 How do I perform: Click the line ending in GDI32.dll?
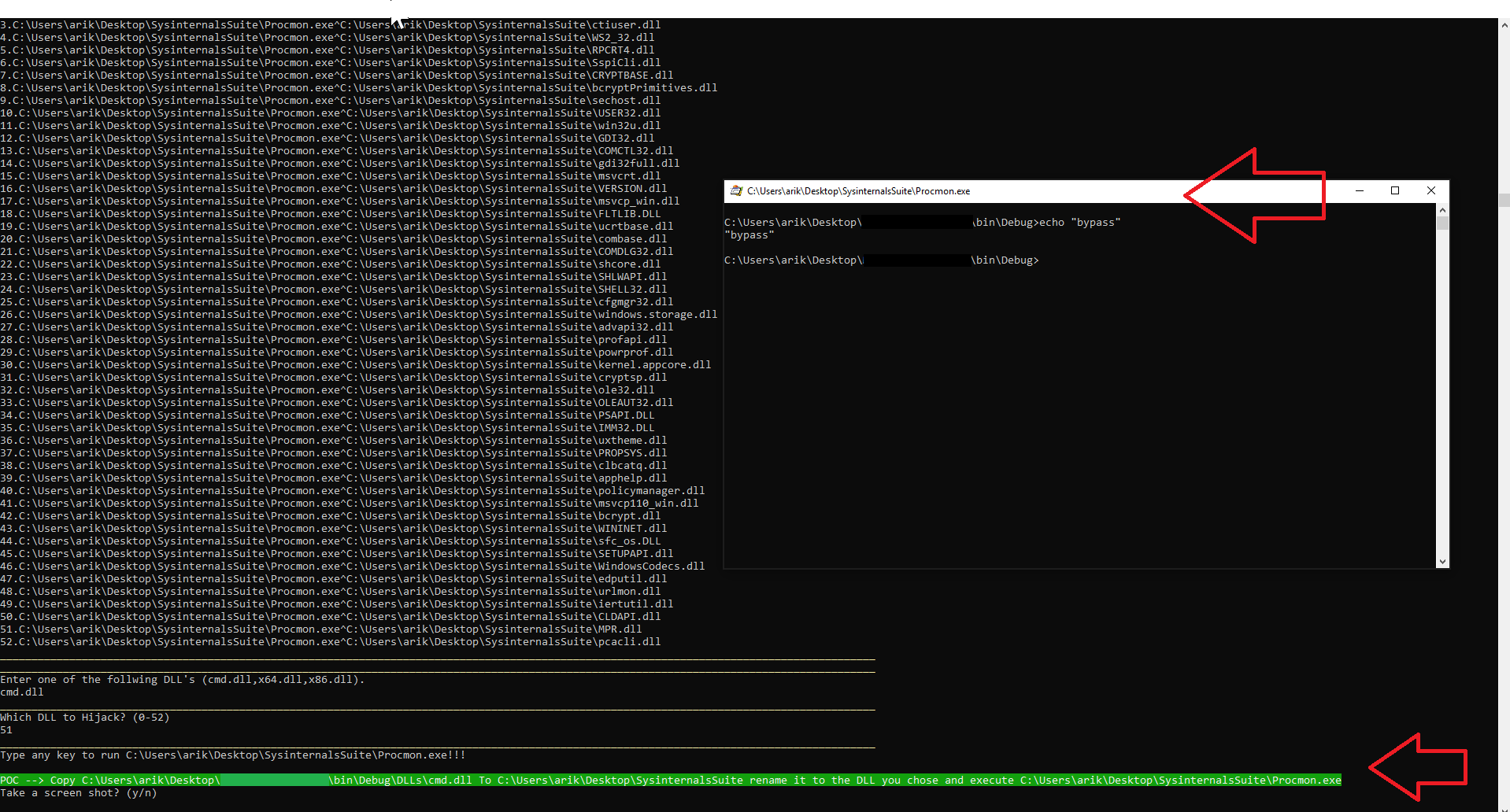tap(328, 138)
